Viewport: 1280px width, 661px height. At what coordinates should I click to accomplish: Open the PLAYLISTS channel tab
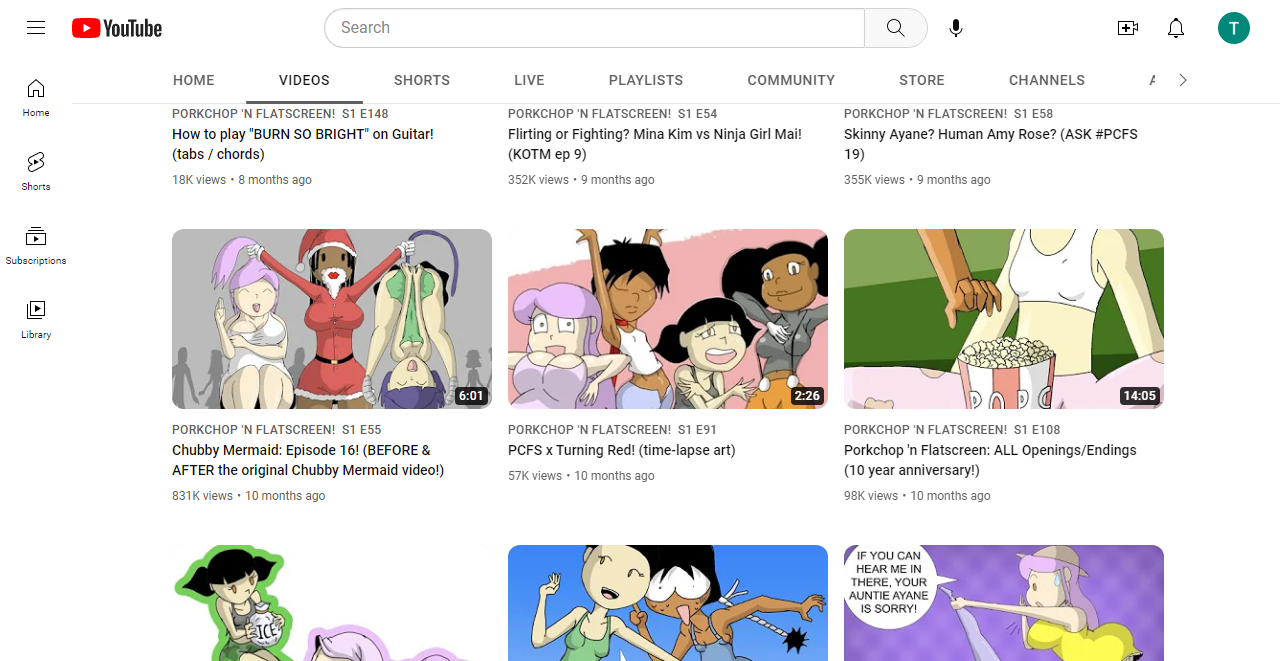[646, 80]
